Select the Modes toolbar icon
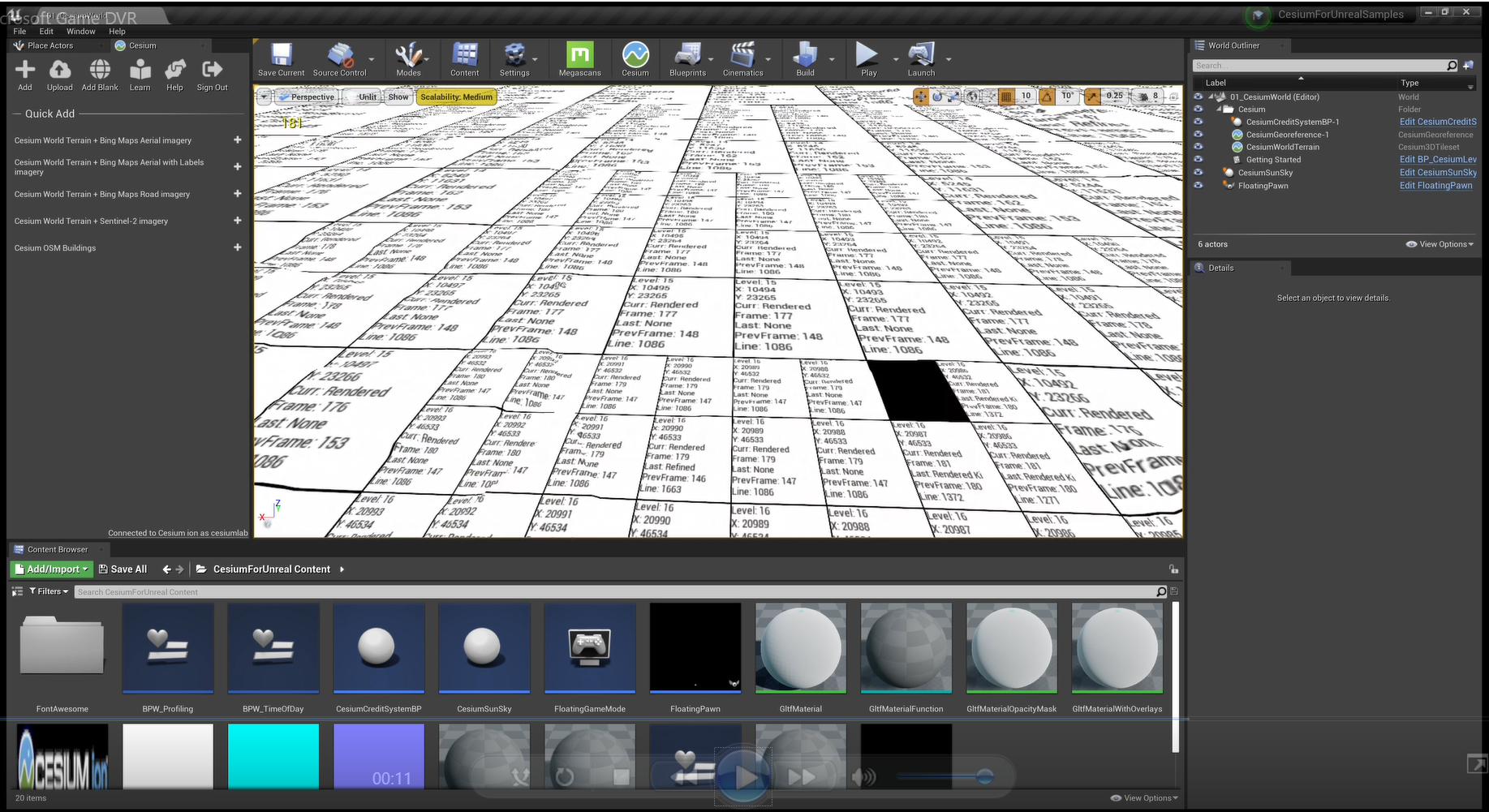This screenshot has width=1489, height=812. (408, 58)
